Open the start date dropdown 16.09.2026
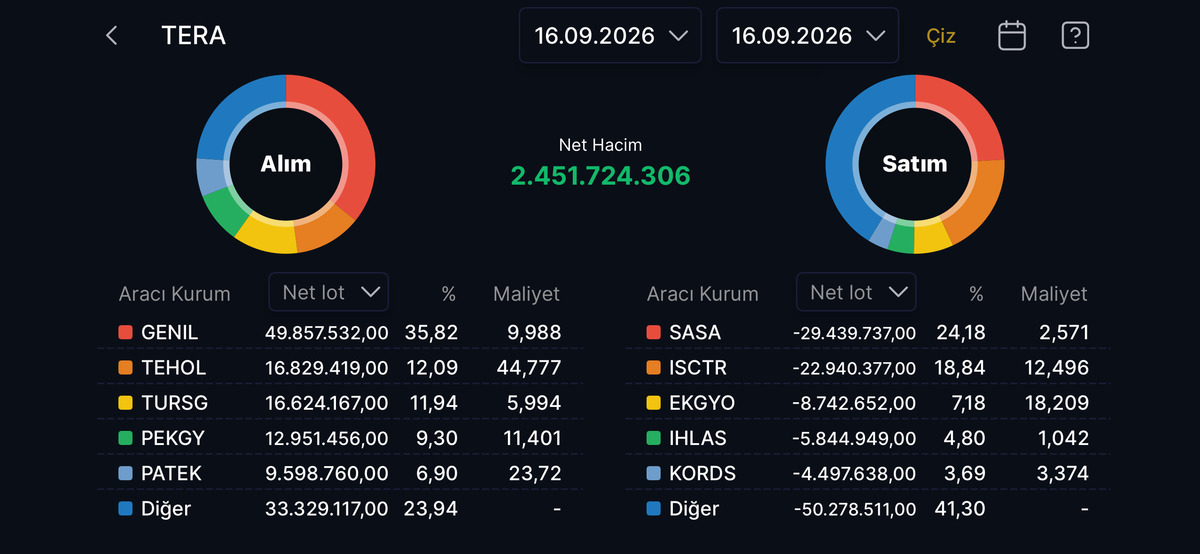Image resolution: width=1200 pixels, height=554 pixels. pos(610,36)
